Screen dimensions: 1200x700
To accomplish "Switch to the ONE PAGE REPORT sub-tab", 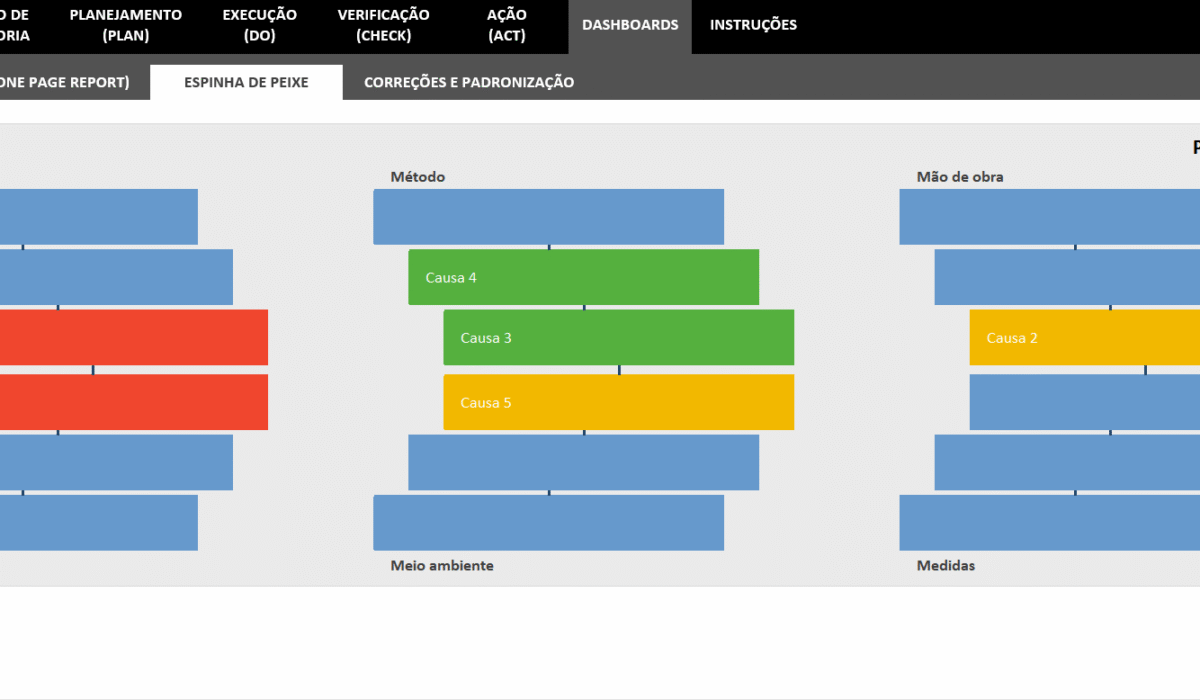I will [65, 82].
